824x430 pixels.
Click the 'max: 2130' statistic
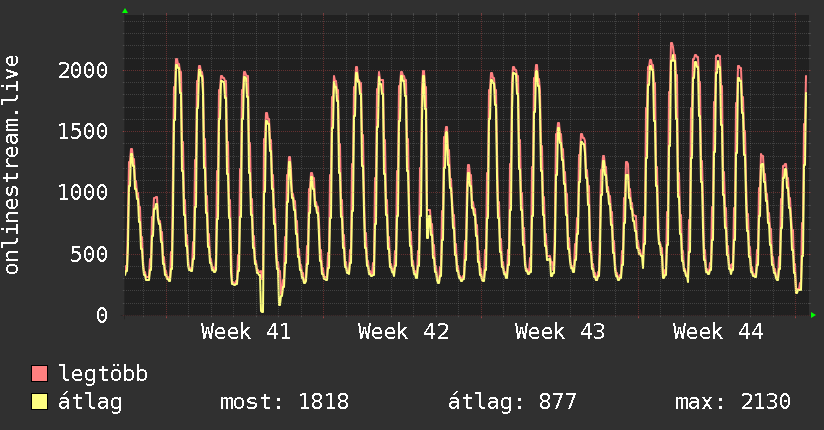coord(733,402)
